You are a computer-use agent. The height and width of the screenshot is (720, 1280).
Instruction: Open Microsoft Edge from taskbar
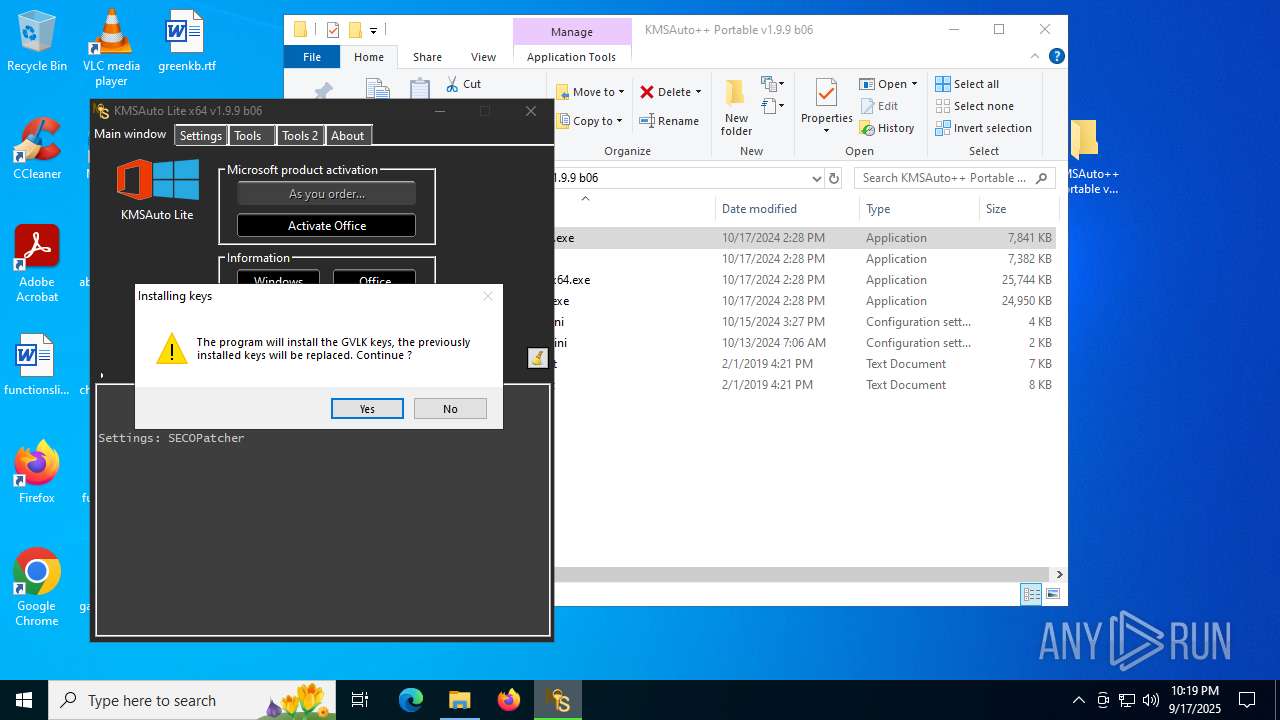[x=411, y=700]
